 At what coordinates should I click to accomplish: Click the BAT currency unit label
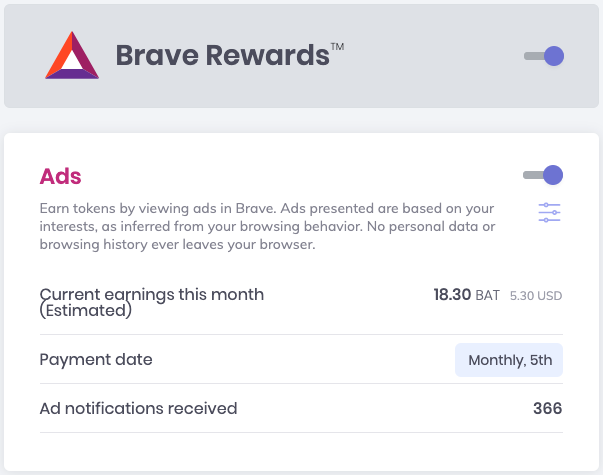pyautogui.click(x=488, y=295)
